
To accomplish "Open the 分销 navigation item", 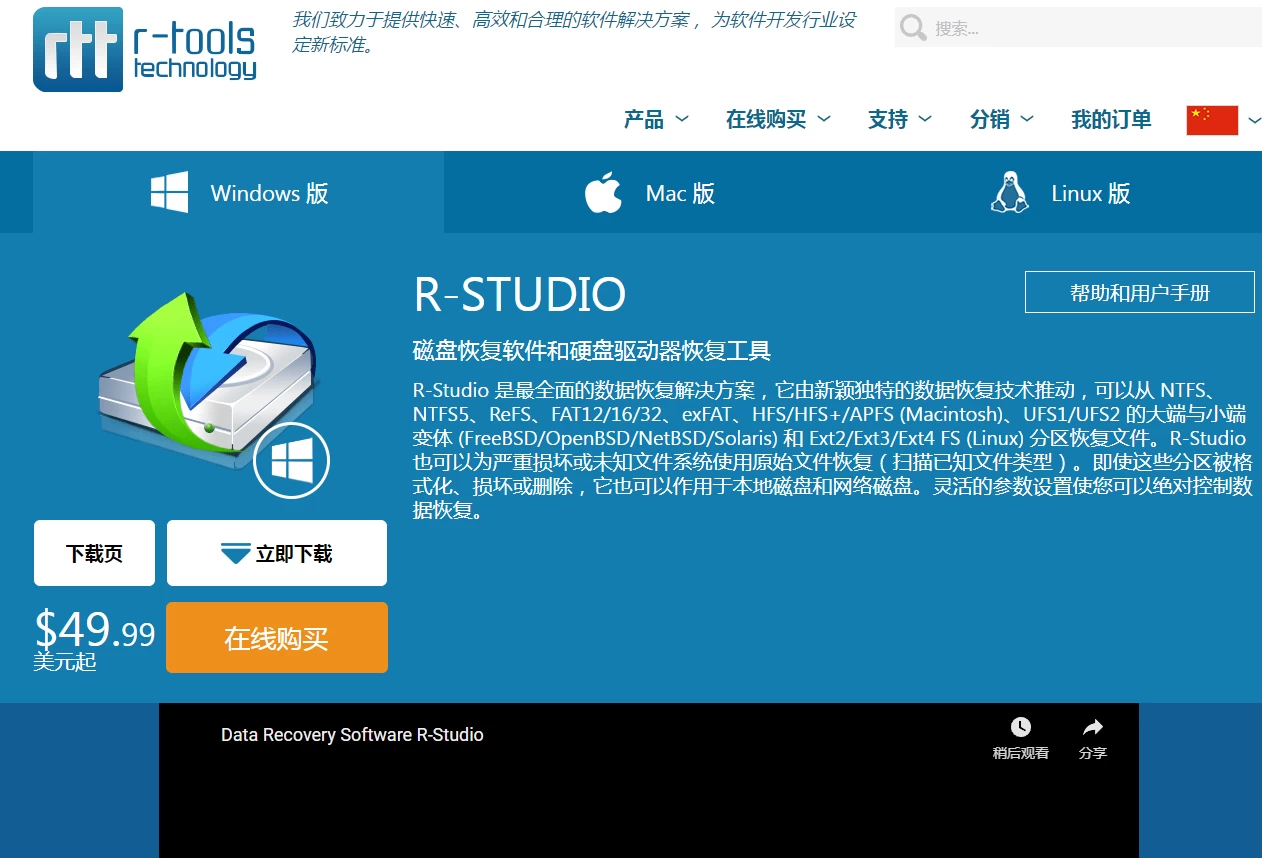I will [990, 120].
